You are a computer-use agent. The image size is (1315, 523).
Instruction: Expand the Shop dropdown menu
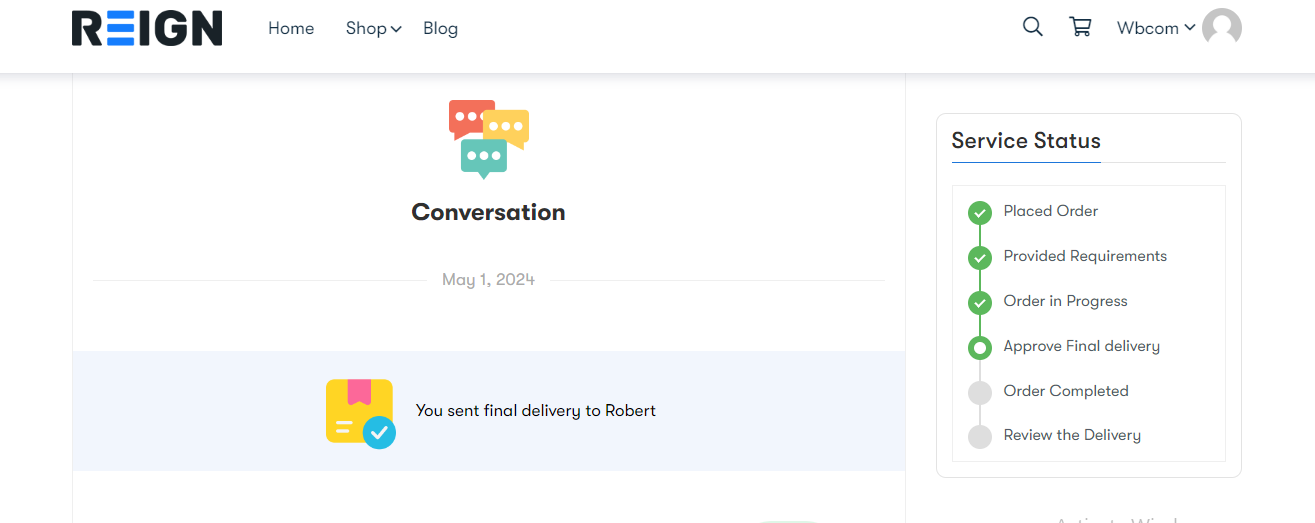pos(373,28)
